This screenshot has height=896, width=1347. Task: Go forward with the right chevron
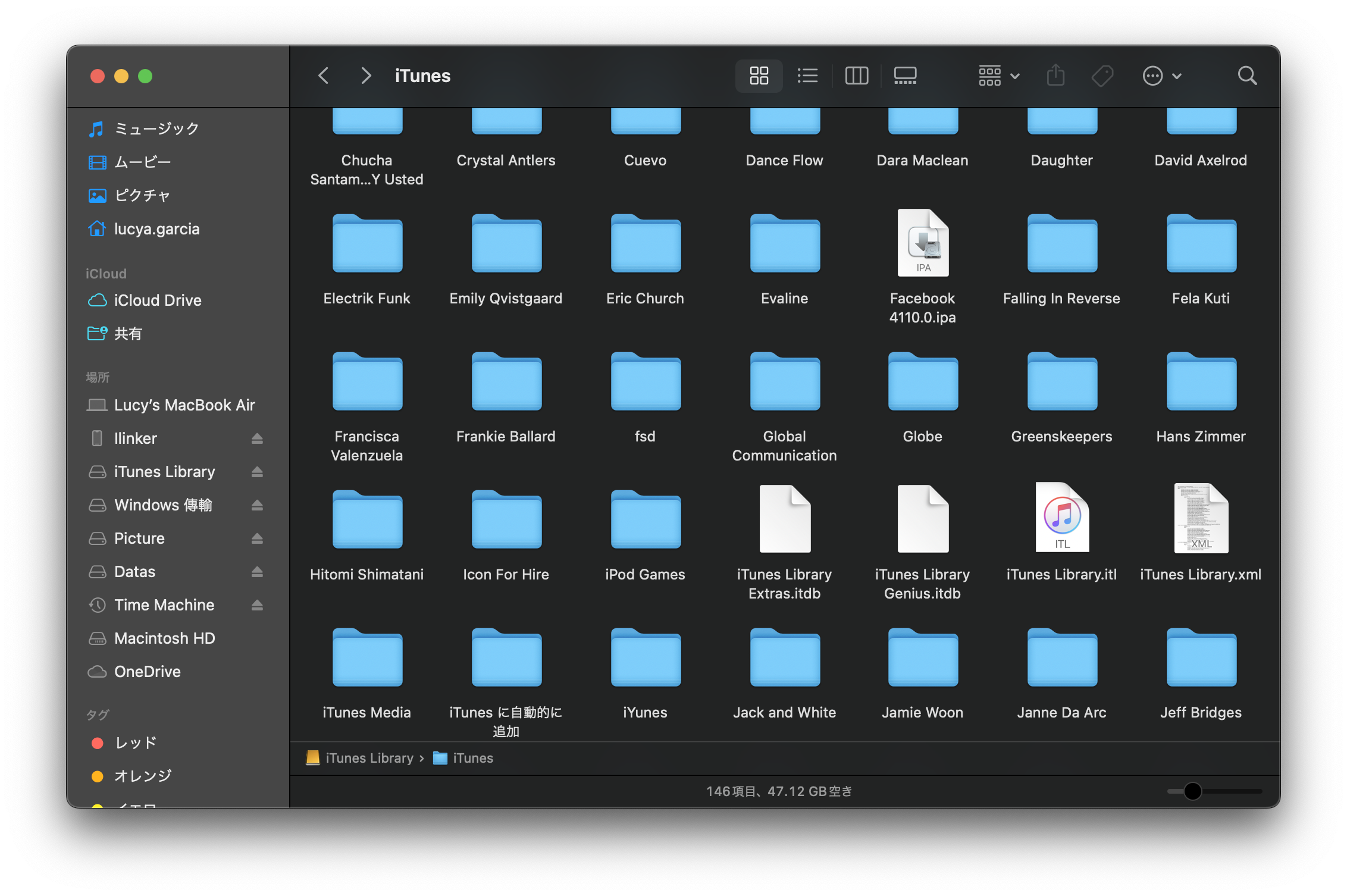click(366, 76)
